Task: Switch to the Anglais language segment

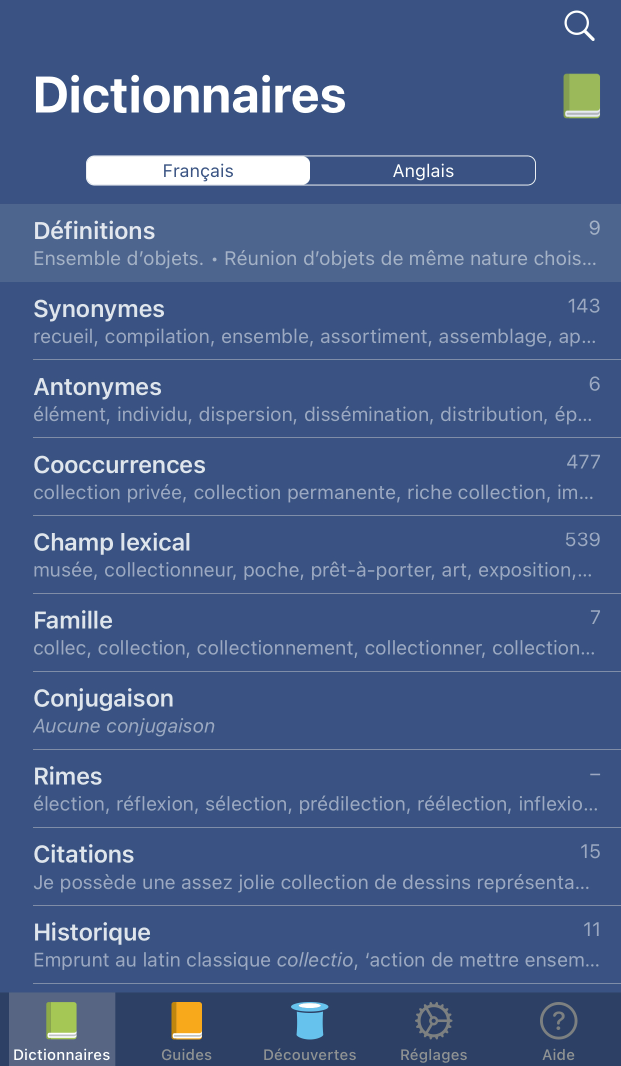Action: pyautogui.click(x=423, y=171)
